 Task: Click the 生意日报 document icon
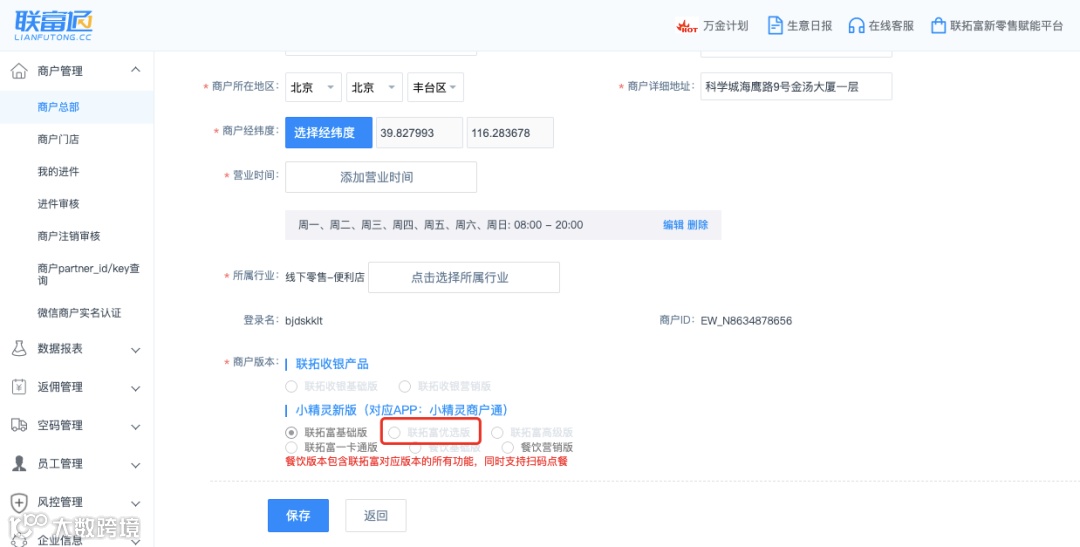(x=775, y=25)
